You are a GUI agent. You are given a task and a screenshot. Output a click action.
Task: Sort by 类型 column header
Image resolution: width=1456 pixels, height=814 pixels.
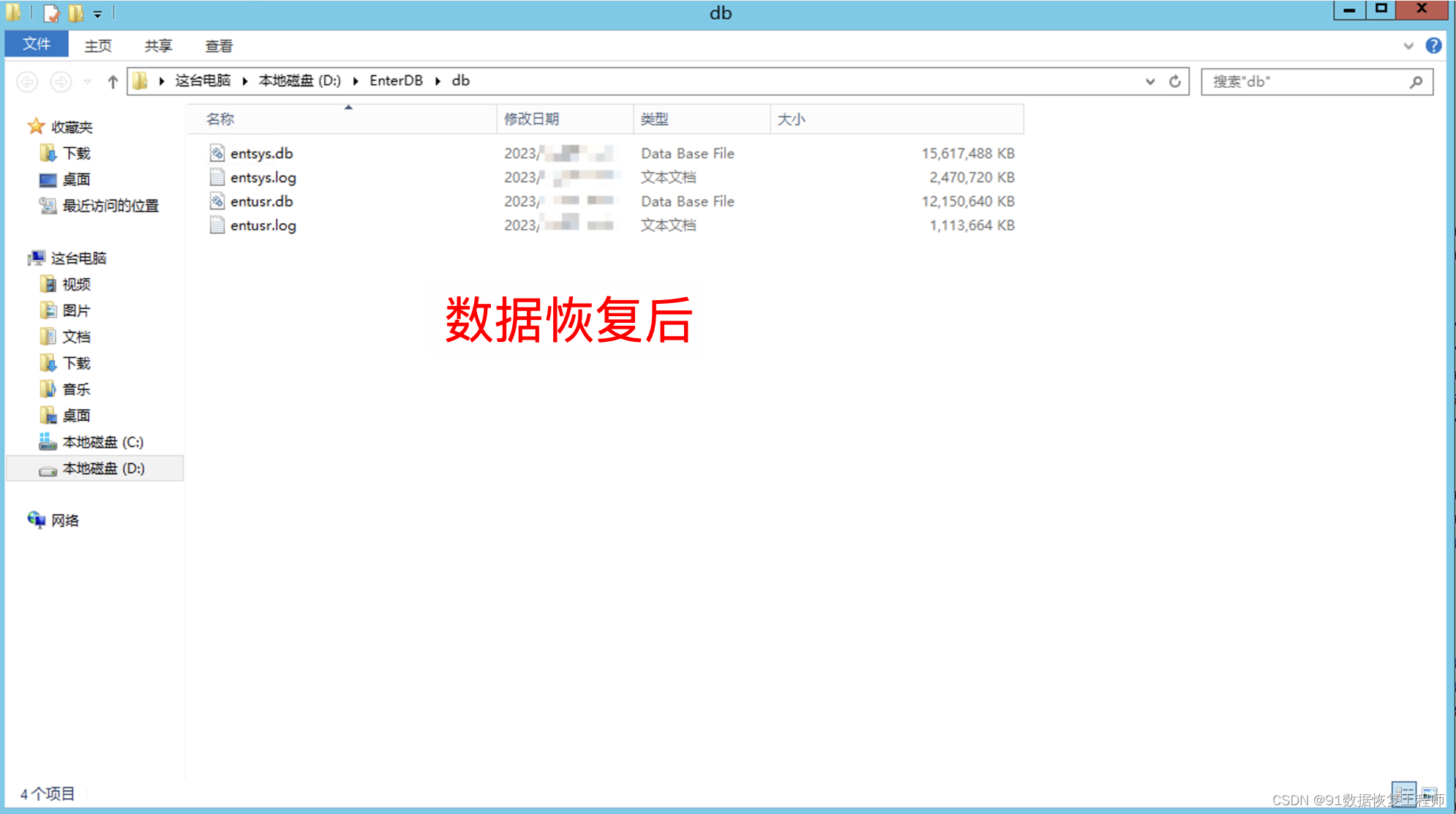pyautogui.click(x=702, y=119)
